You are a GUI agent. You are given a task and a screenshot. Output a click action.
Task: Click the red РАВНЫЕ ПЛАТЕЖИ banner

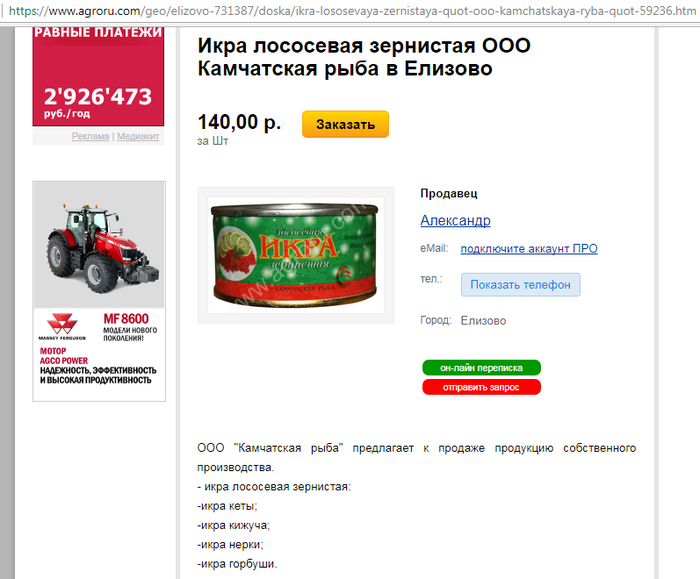98,76
